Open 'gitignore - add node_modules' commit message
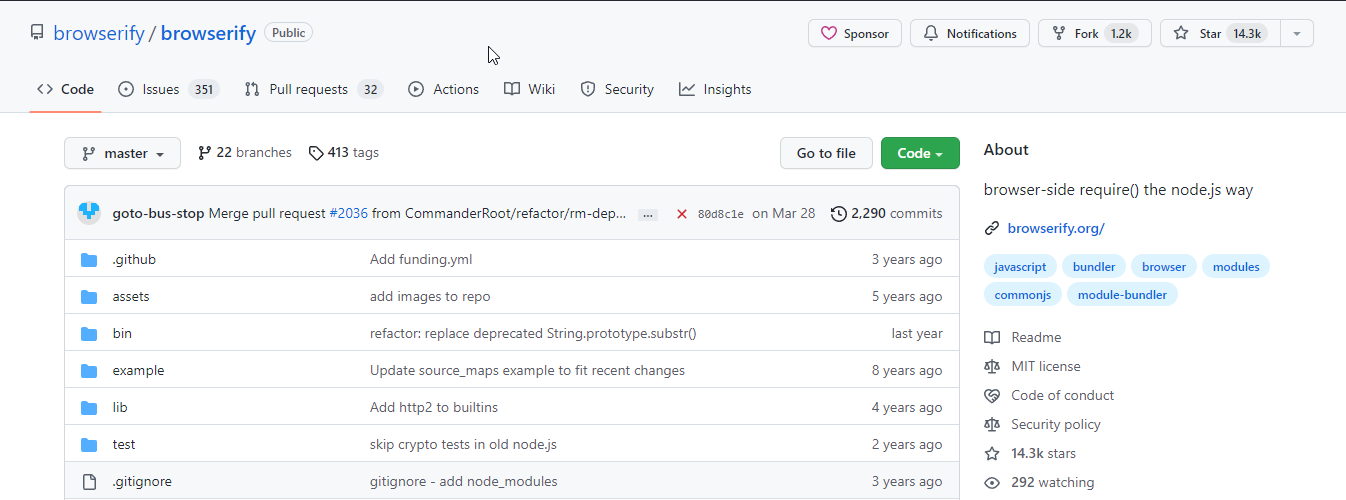This screenshot has width=1346, height=500. pos(464,481)
